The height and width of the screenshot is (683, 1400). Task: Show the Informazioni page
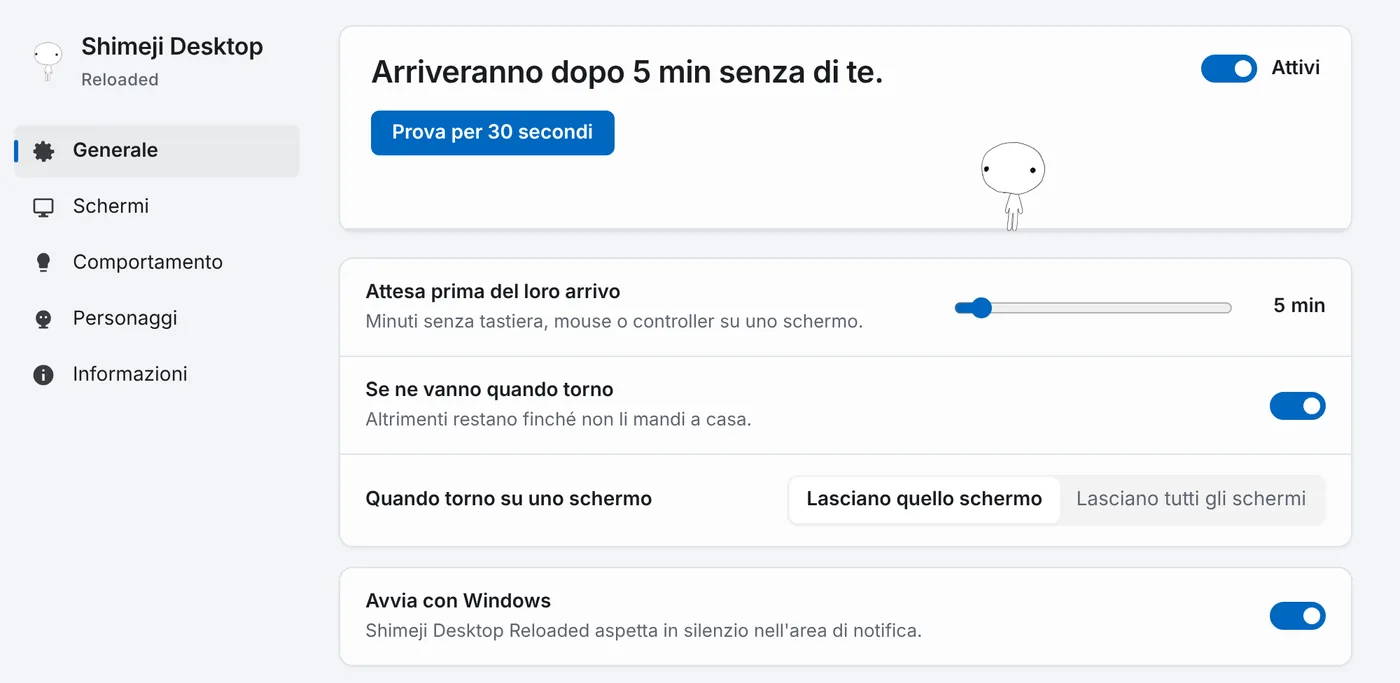pos(157,375)
